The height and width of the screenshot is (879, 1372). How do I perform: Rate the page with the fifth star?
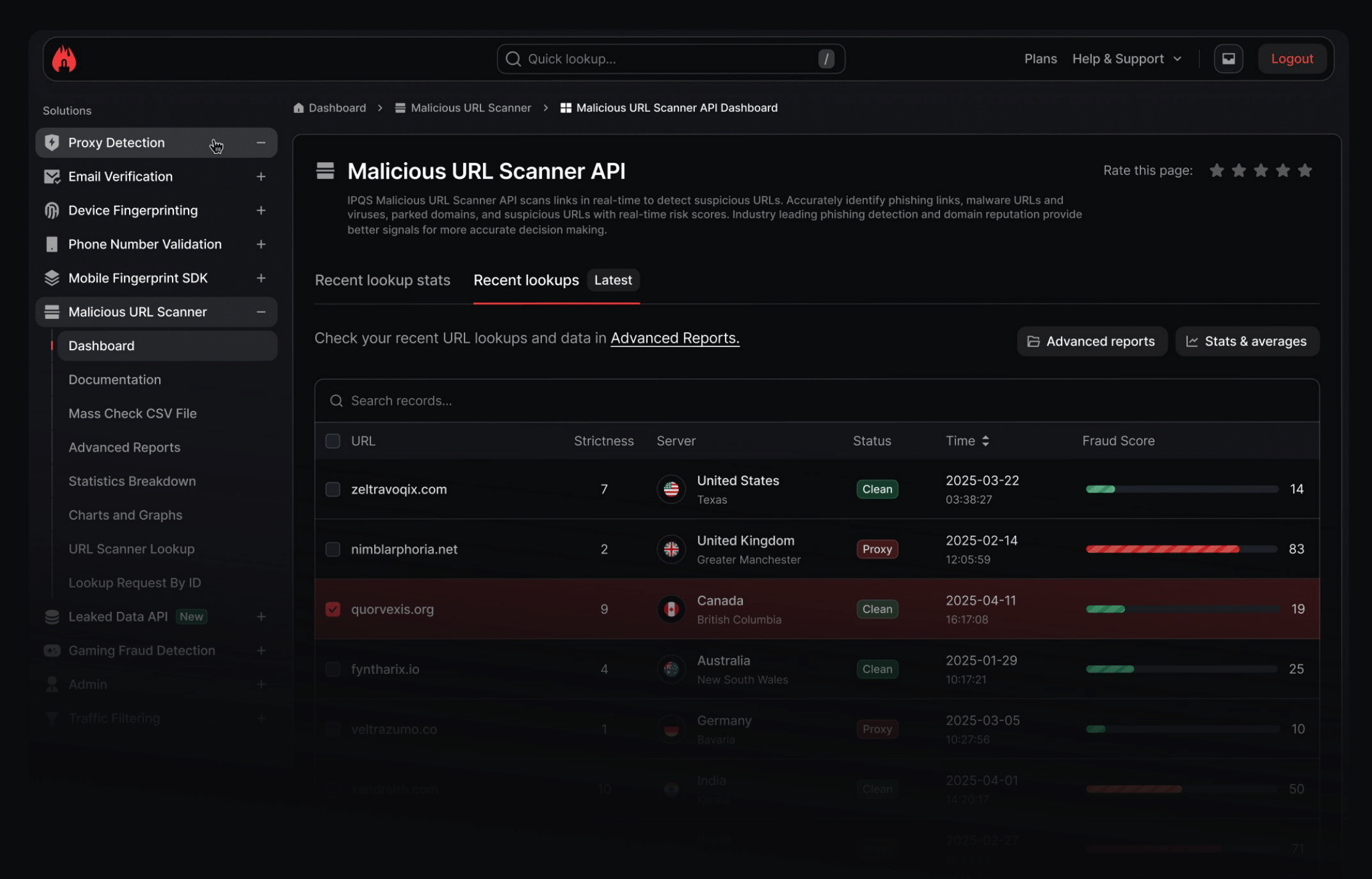point(1304,170)
